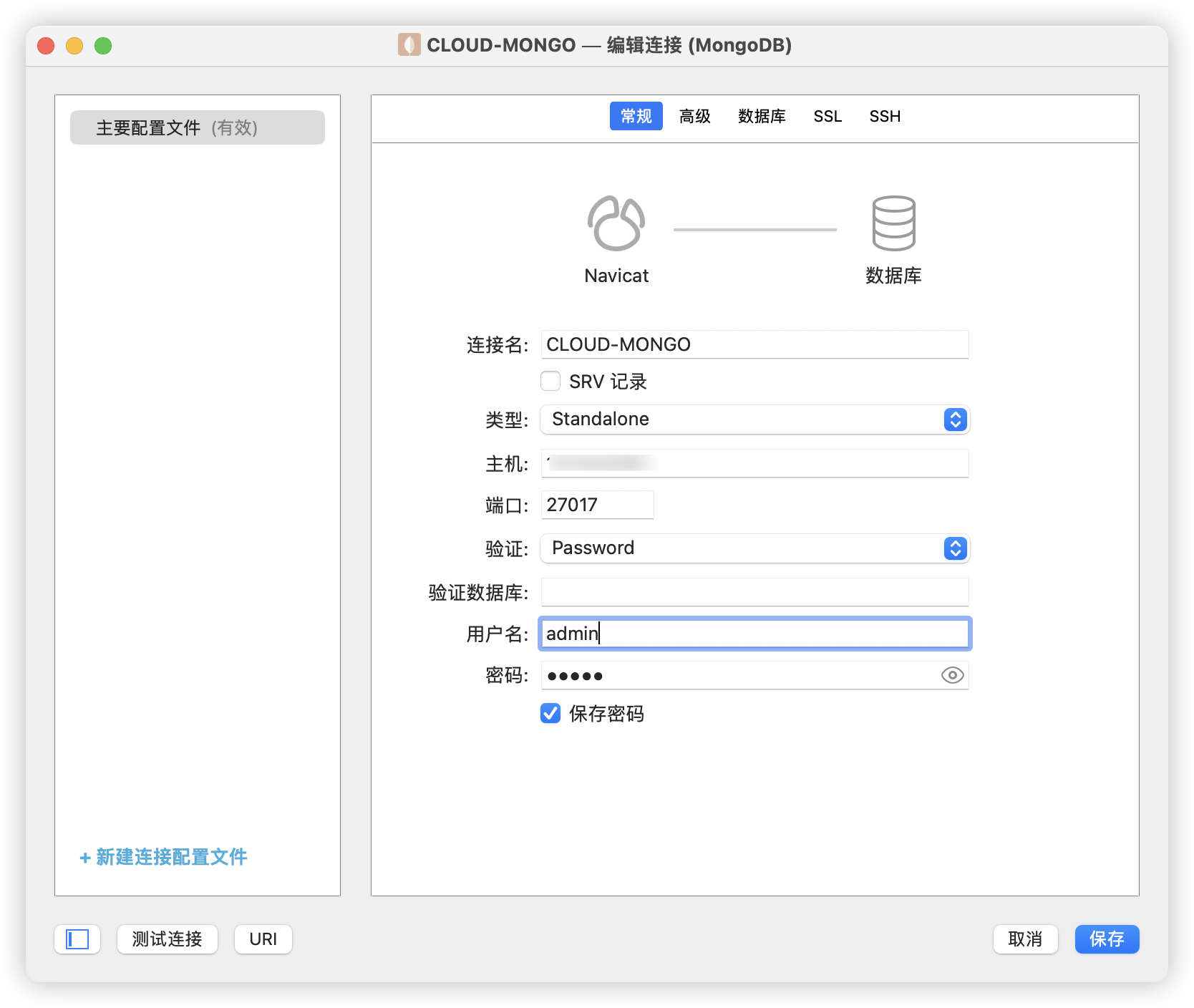The width and height of the screenshot is (1194, 1008).
Task: Focus the 连接名 input field
Action: 755,344
